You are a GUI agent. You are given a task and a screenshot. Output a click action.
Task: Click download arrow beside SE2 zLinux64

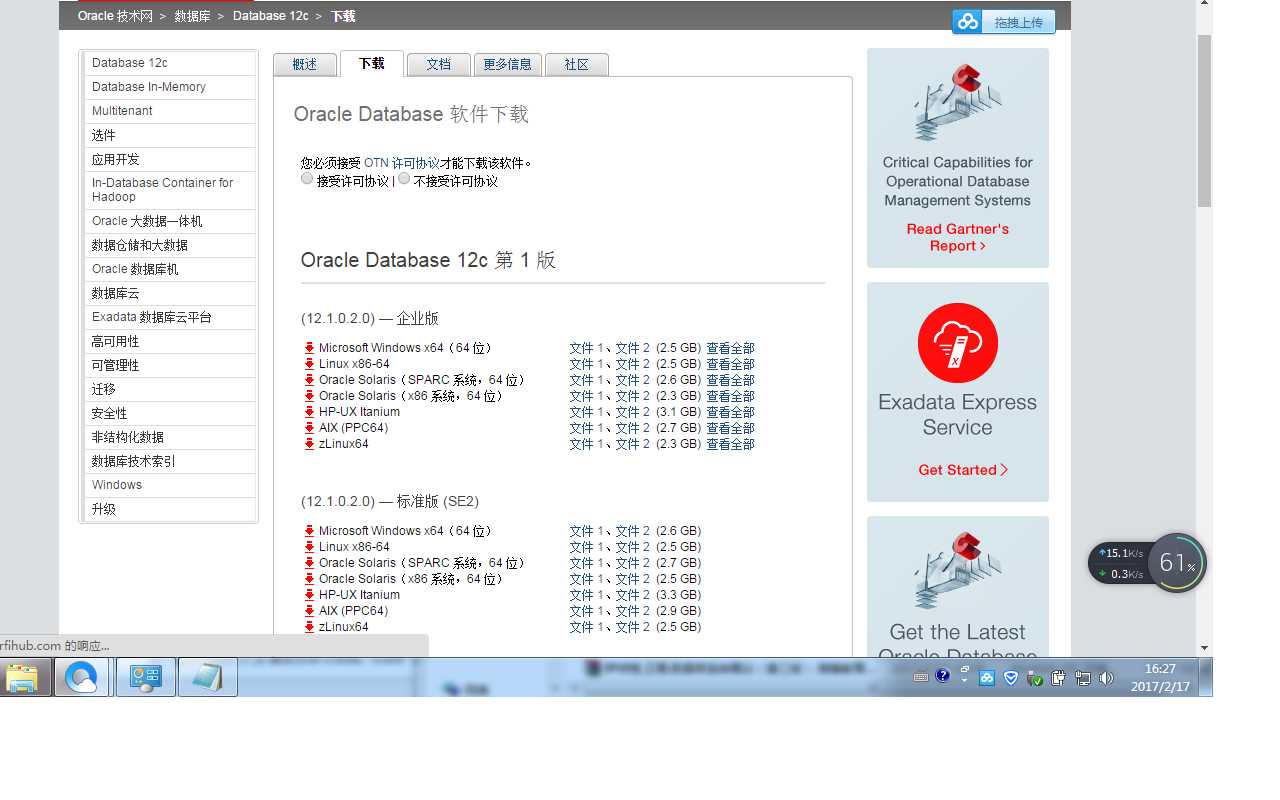[x=310, y=627]
